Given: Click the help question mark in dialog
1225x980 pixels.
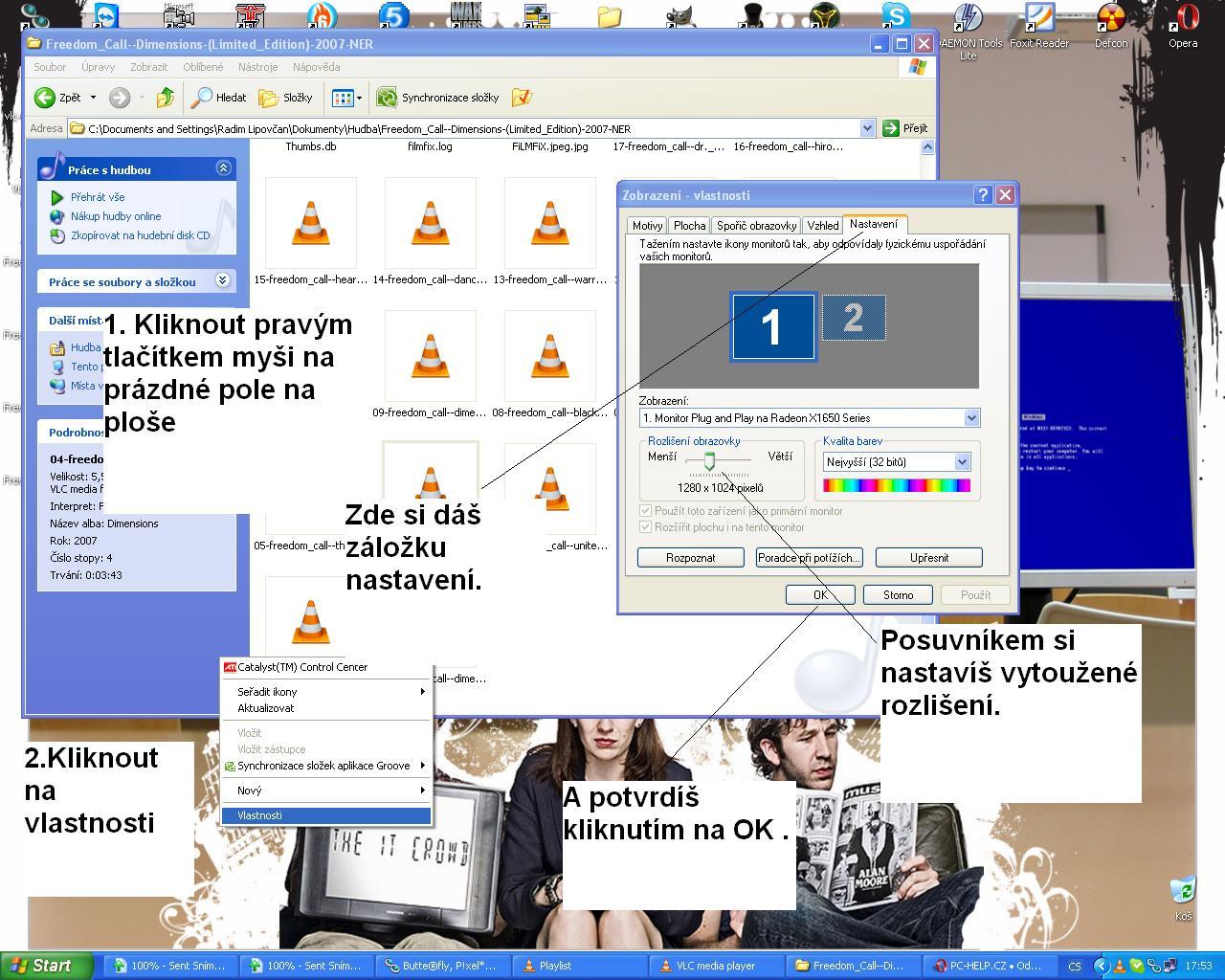Looking at the screenshot, I should click(982, 195).
